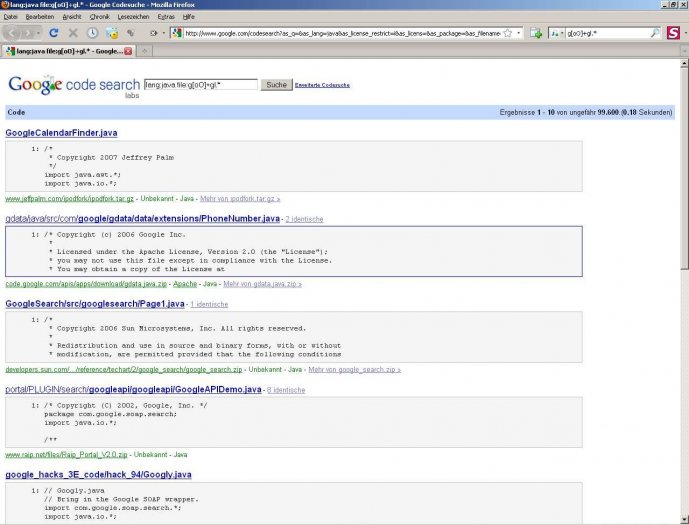Bookmark this page with the star icon
This screenshot has height=525, width=689.
(508, 33)
